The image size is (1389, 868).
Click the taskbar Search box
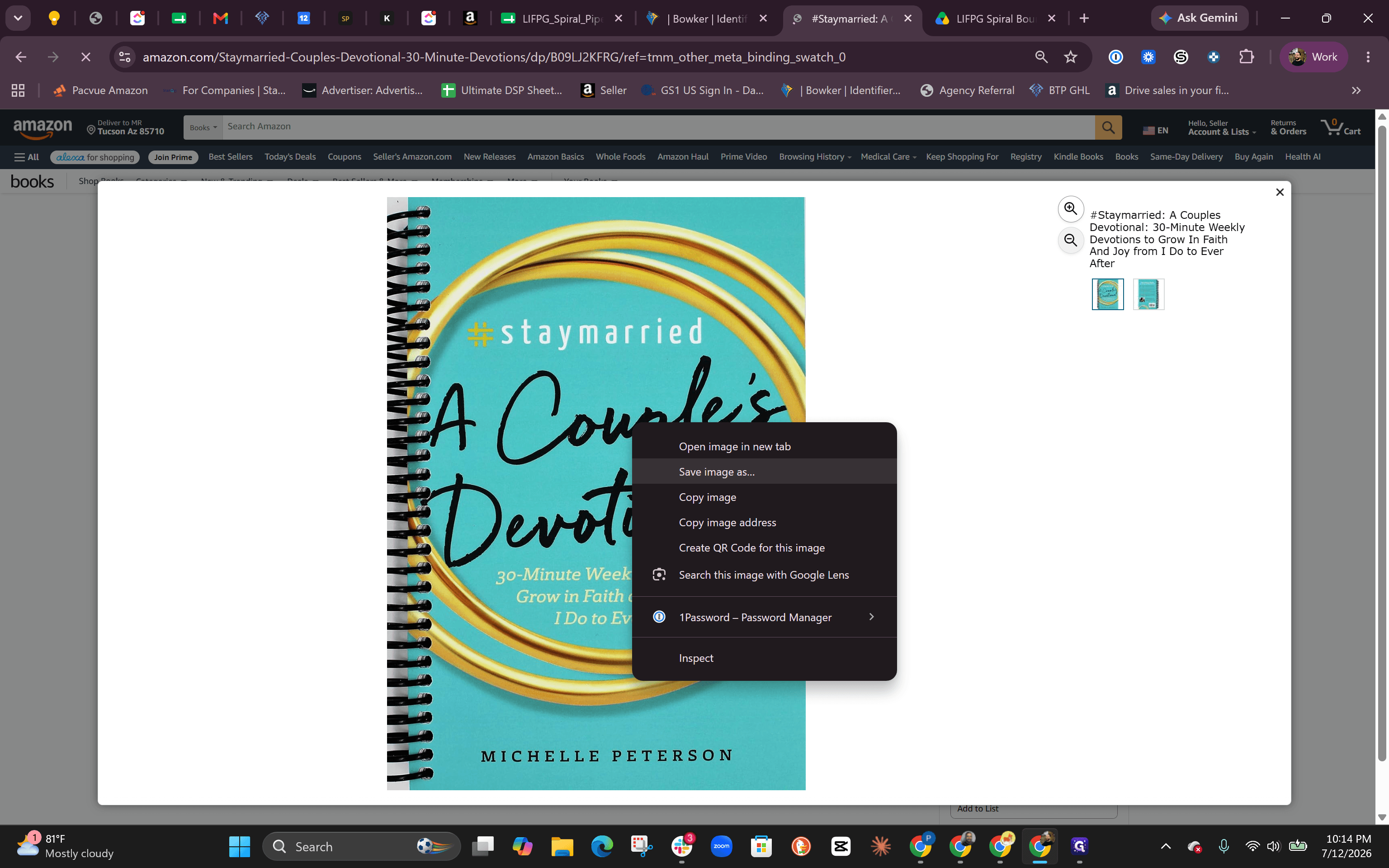(362, 846)
